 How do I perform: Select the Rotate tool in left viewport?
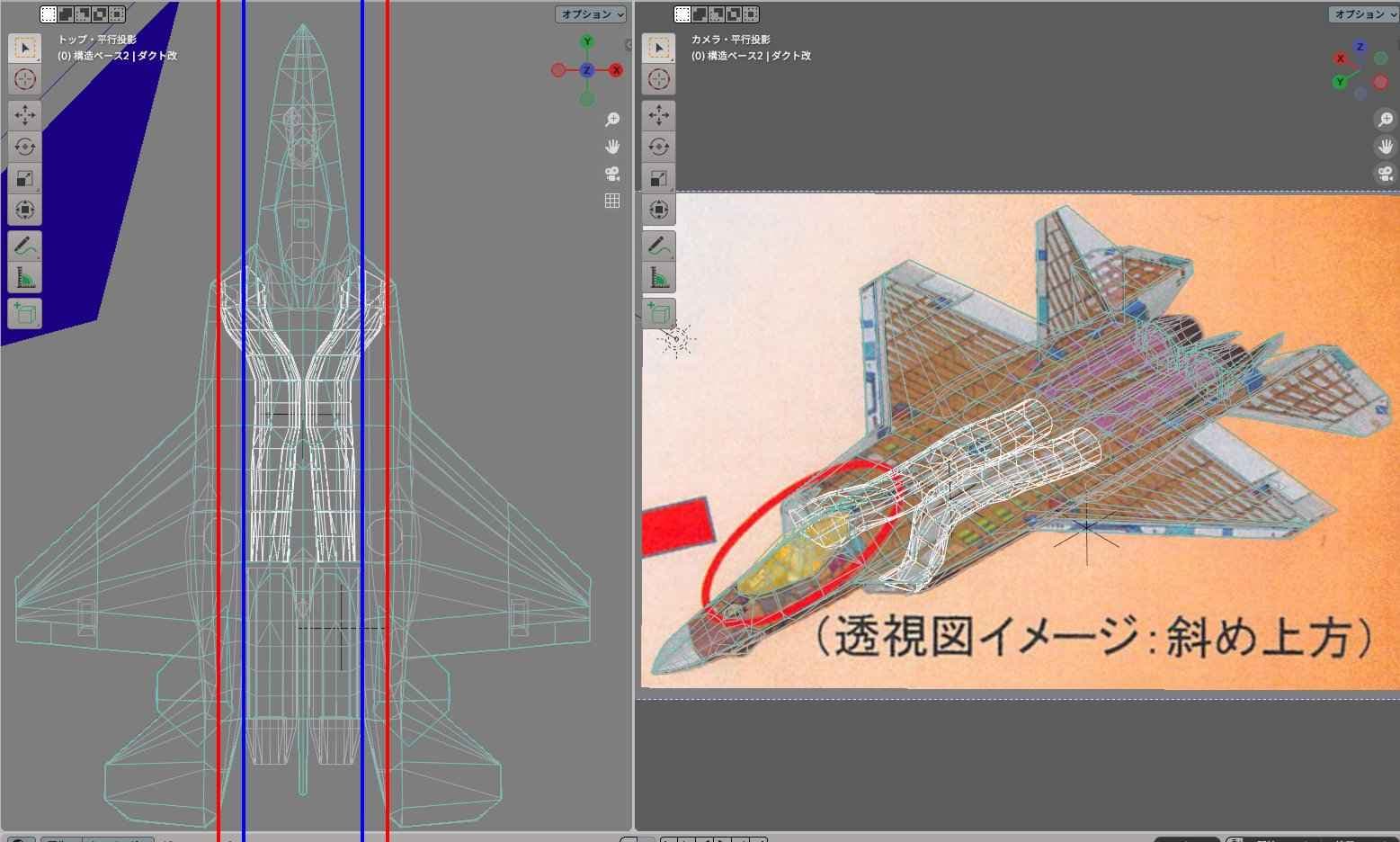point(25,146)
